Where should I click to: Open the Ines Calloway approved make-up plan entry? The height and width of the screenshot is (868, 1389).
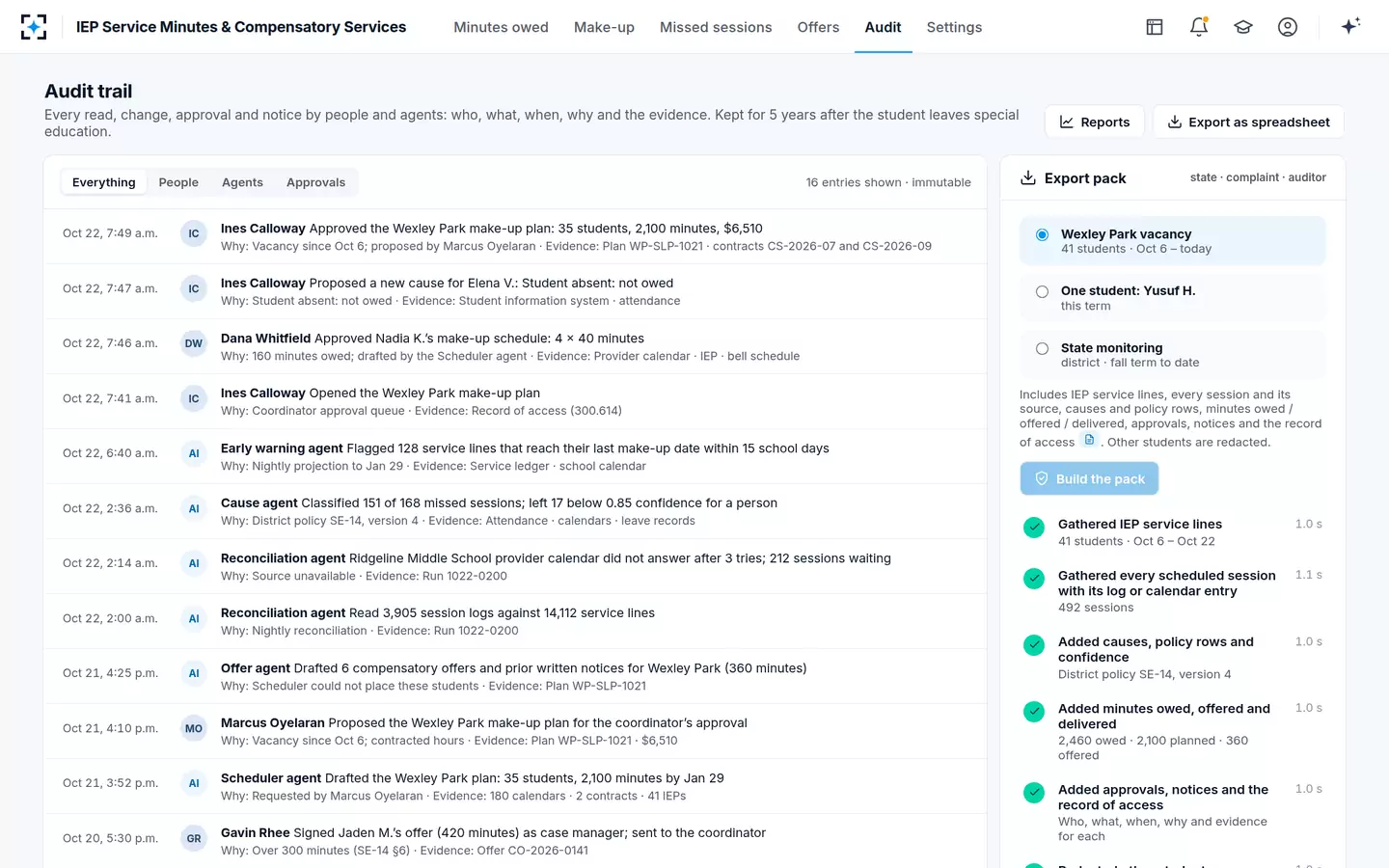[x=515, y=236]
